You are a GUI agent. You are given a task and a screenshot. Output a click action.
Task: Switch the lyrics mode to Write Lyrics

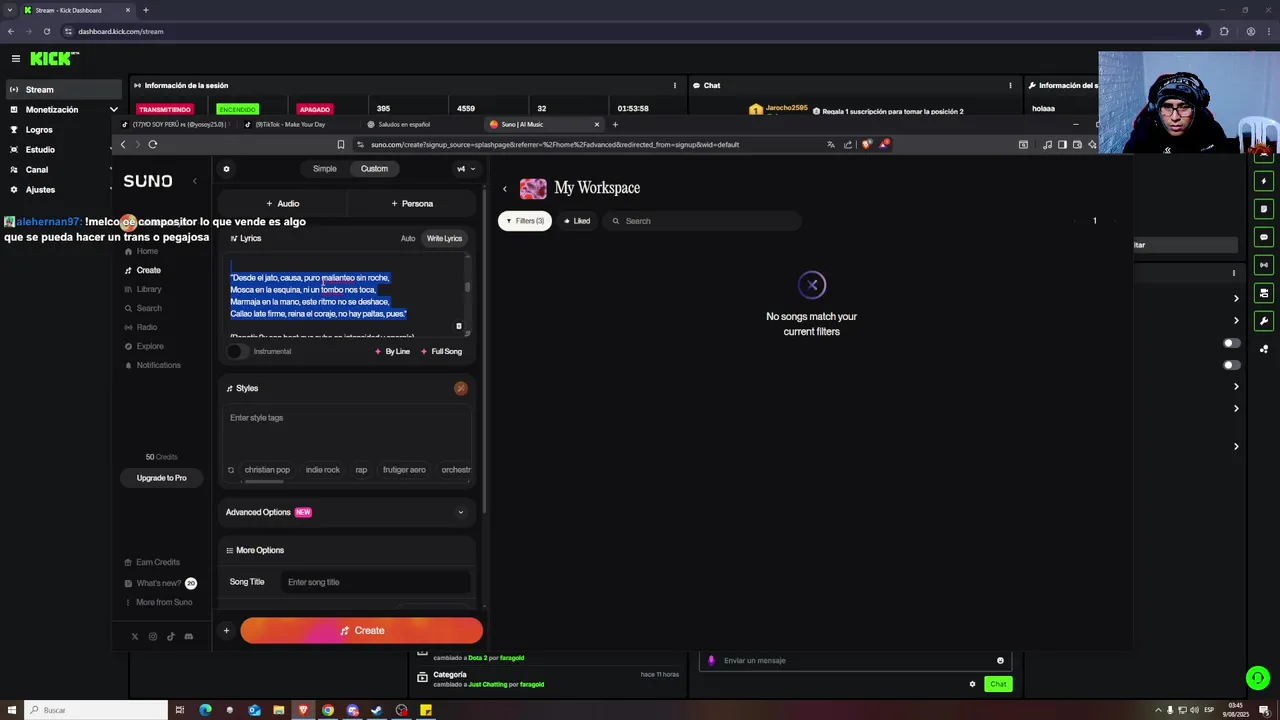pos(444,239)
